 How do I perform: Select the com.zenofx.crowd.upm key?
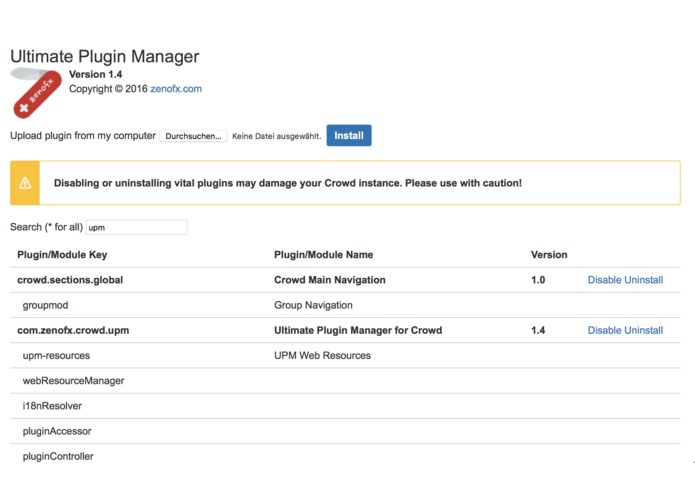pos(73,331)
